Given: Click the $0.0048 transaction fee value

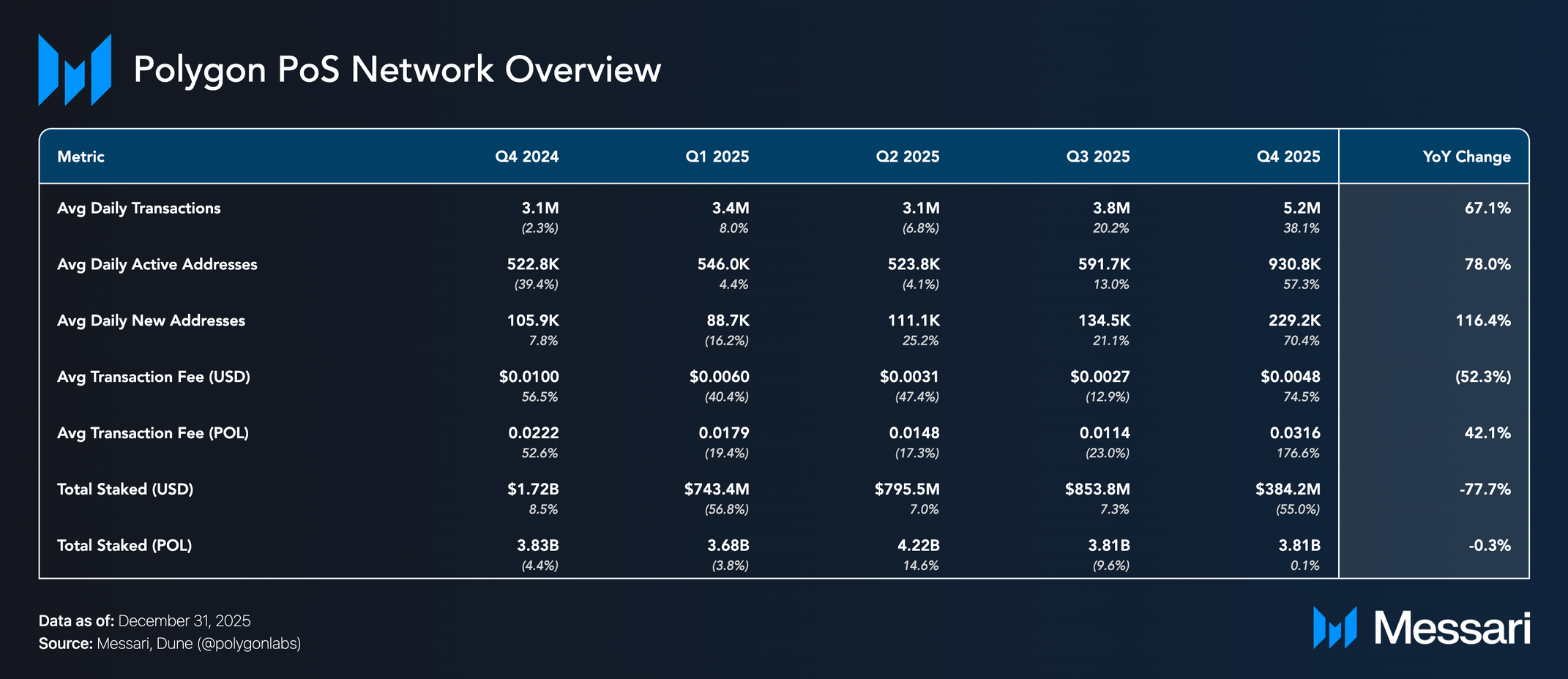Looking at the screenshot, I should [x=1290, y=377].
